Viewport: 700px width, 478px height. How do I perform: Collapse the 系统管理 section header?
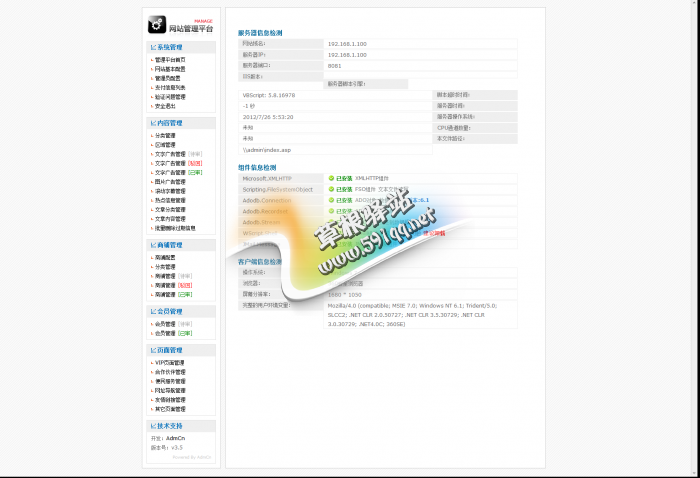181,47
